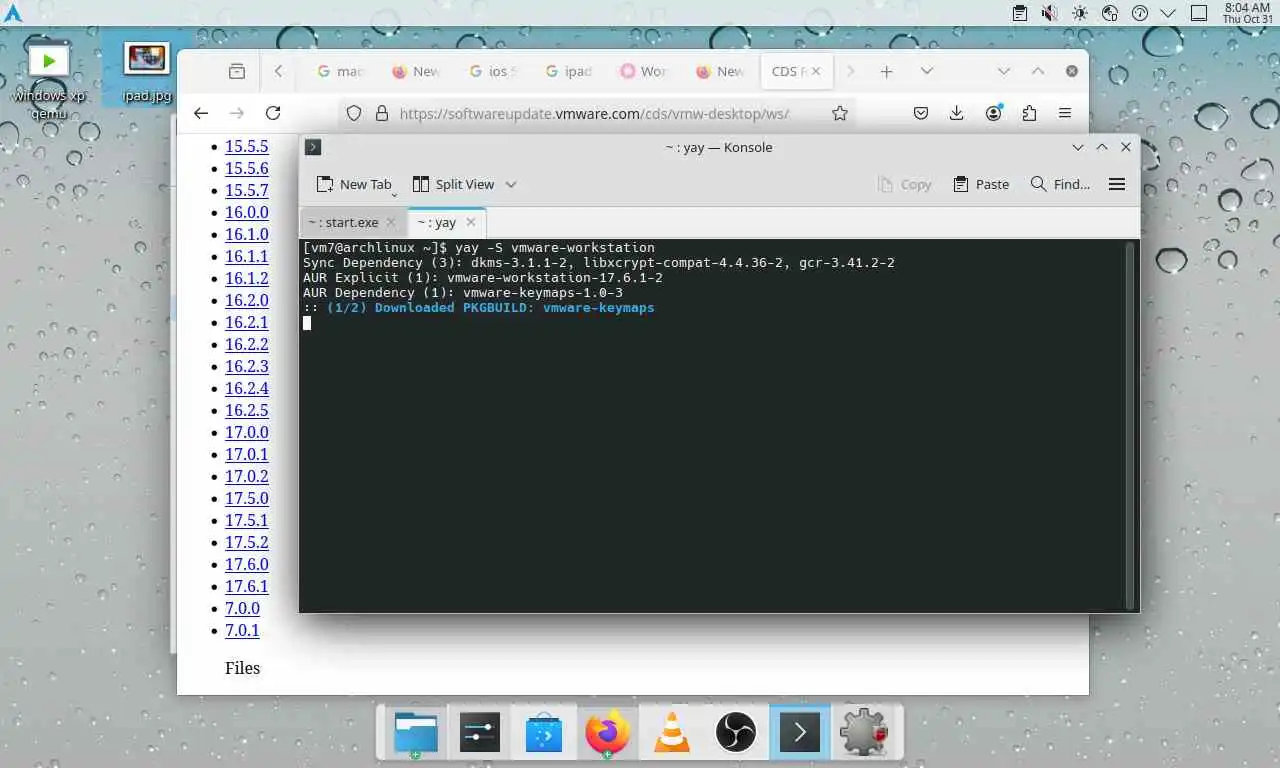Open version 16.2.5 link
Viewport: 1280px width, 768px height.
246,410
